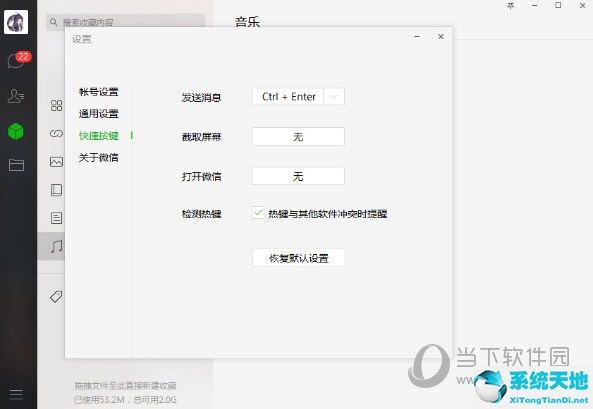
Task: Set the 截取屏幕 shortcut field
Action: tap(298, 137)
